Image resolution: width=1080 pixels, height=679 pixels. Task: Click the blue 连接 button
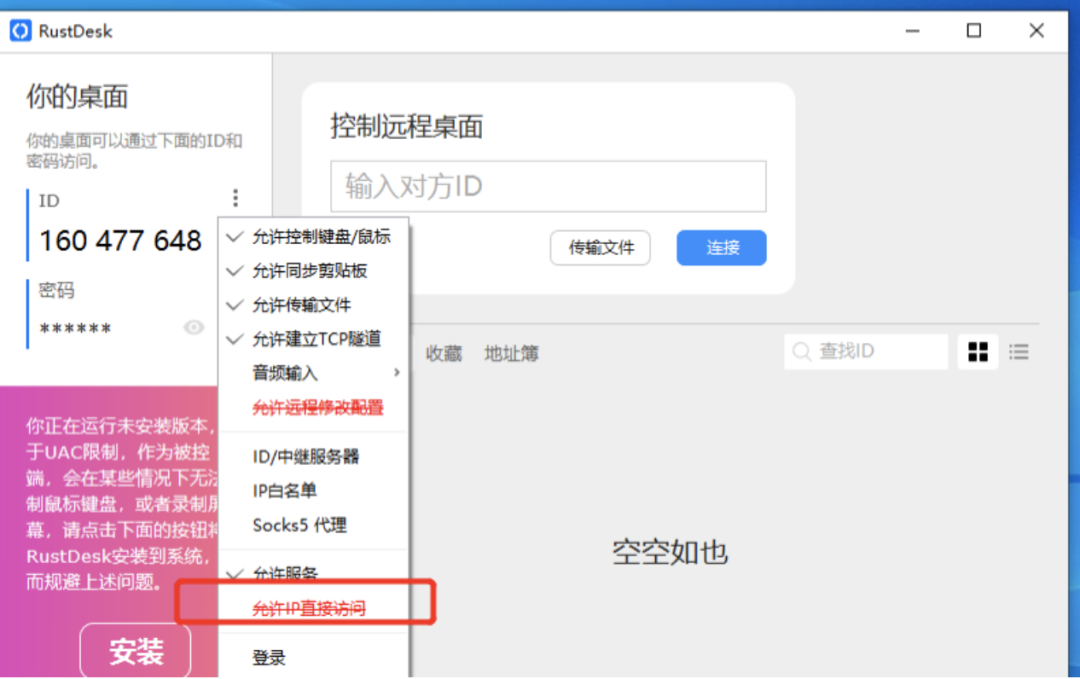point(721,247)
